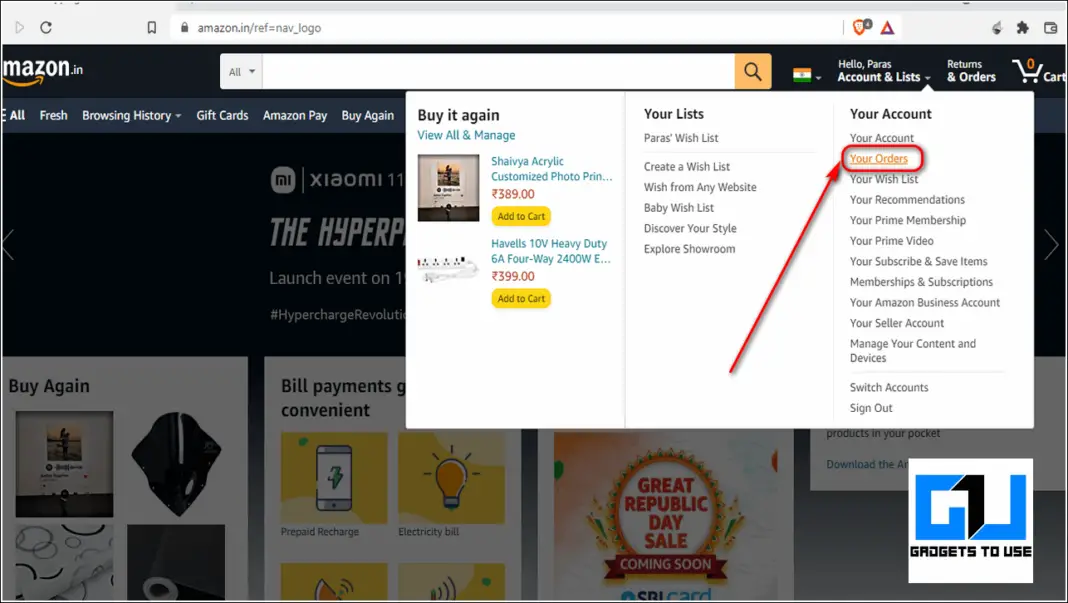The image size is (1068, 603).
Task: Click the browser address bar URL
Action: 259,28
